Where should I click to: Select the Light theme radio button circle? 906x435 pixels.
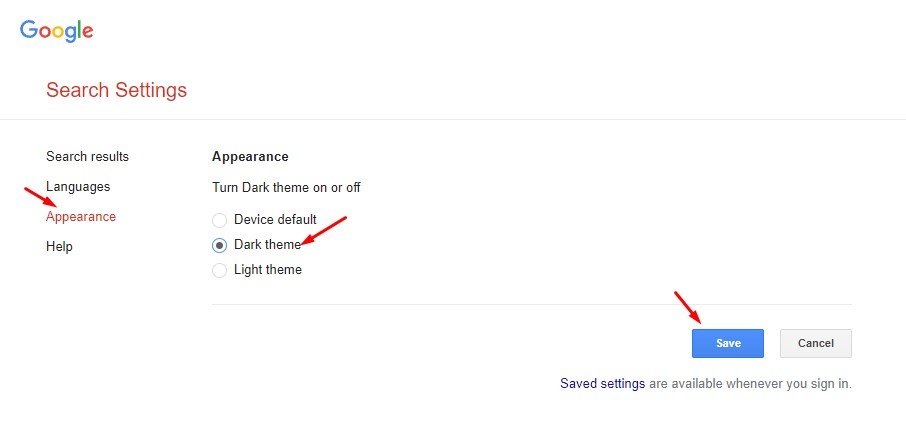click(x=220, y=270)
